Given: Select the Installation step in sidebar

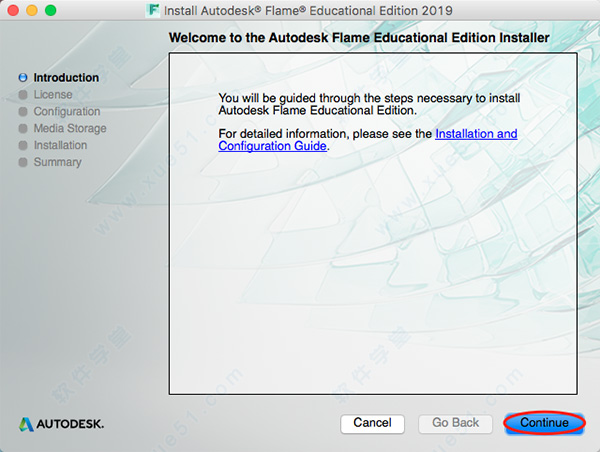Looking at the screenshot, I should pos(60,145).
